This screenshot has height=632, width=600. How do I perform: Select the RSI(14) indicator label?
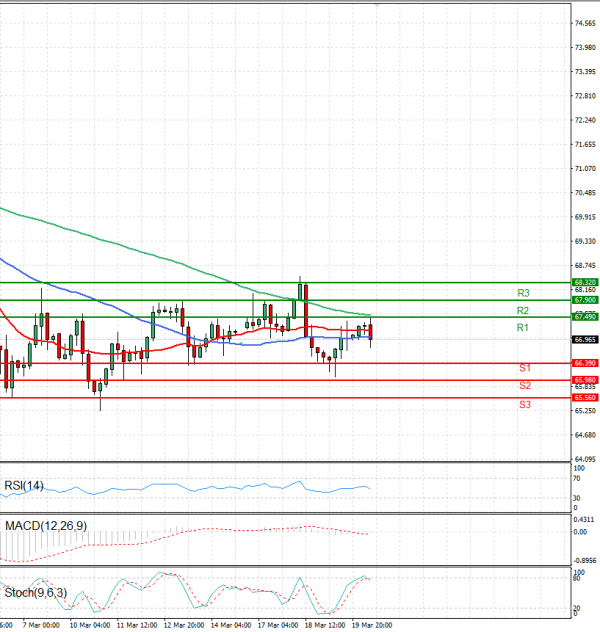coord(26,486)
